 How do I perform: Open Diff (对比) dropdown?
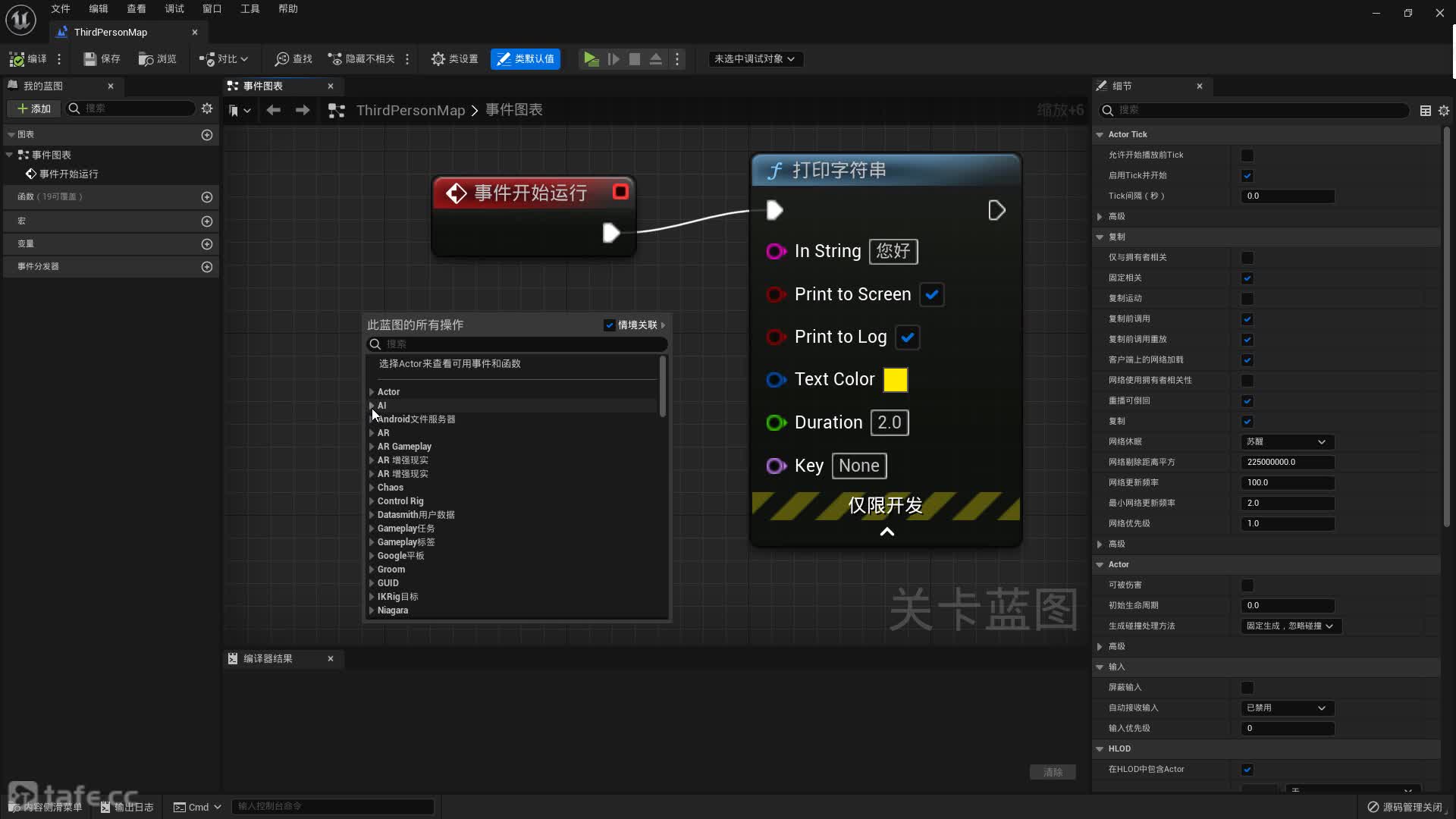(223, 58)
